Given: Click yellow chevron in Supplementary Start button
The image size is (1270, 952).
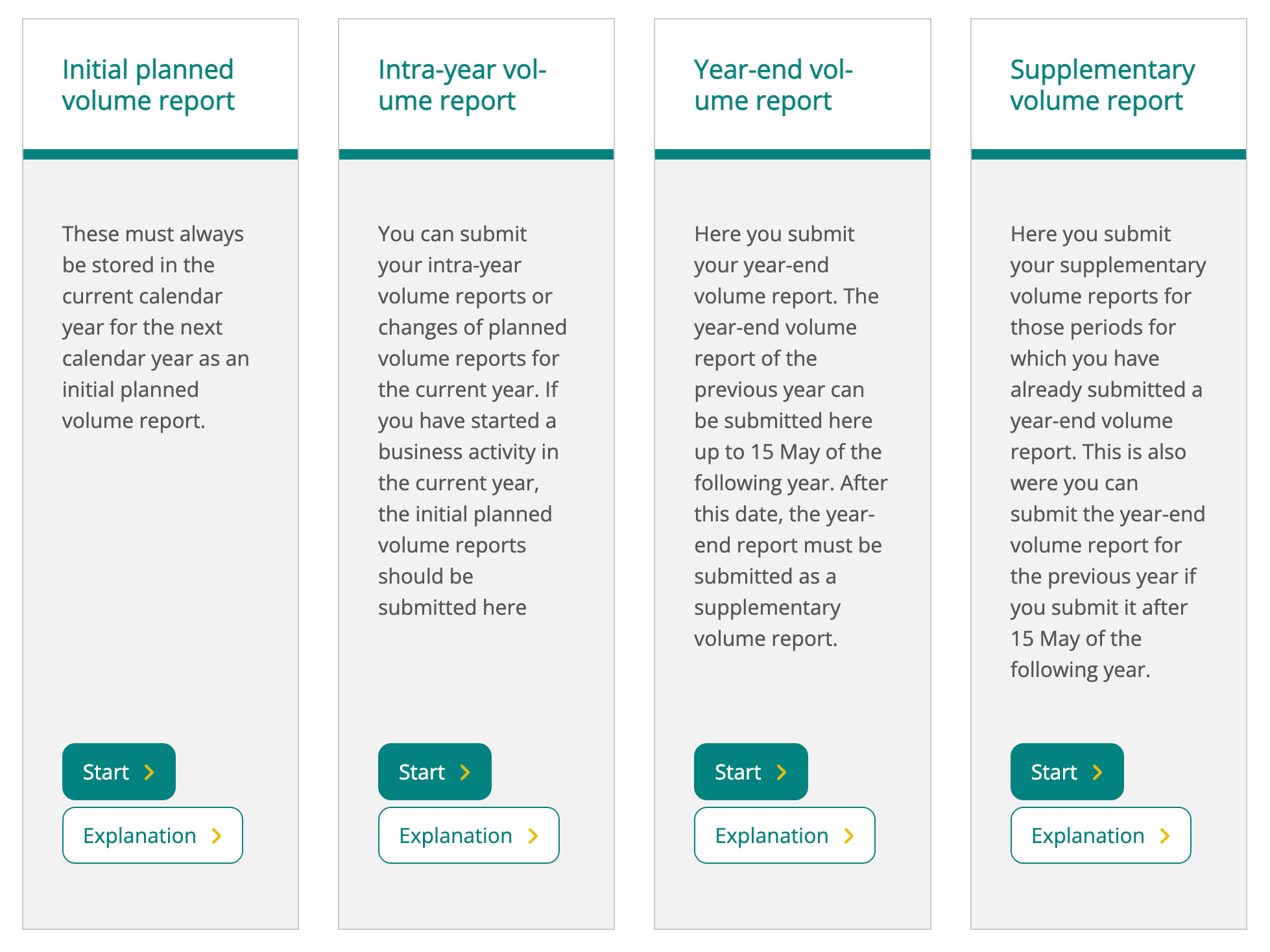Looking at the screenshot, I should [1097, 772].
